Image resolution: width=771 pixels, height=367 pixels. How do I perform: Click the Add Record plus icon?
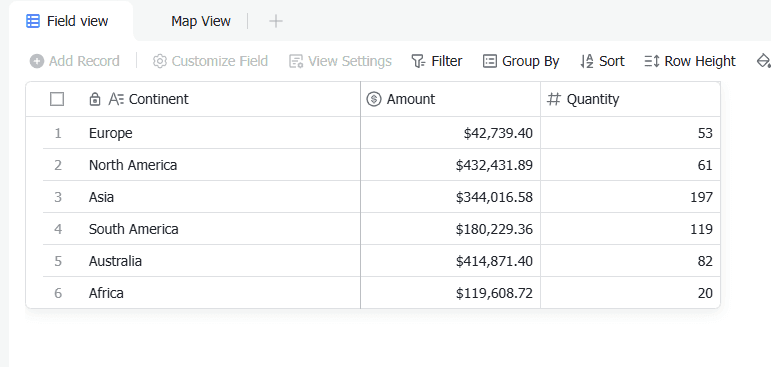pyautogui.click(x=36, y=61)
